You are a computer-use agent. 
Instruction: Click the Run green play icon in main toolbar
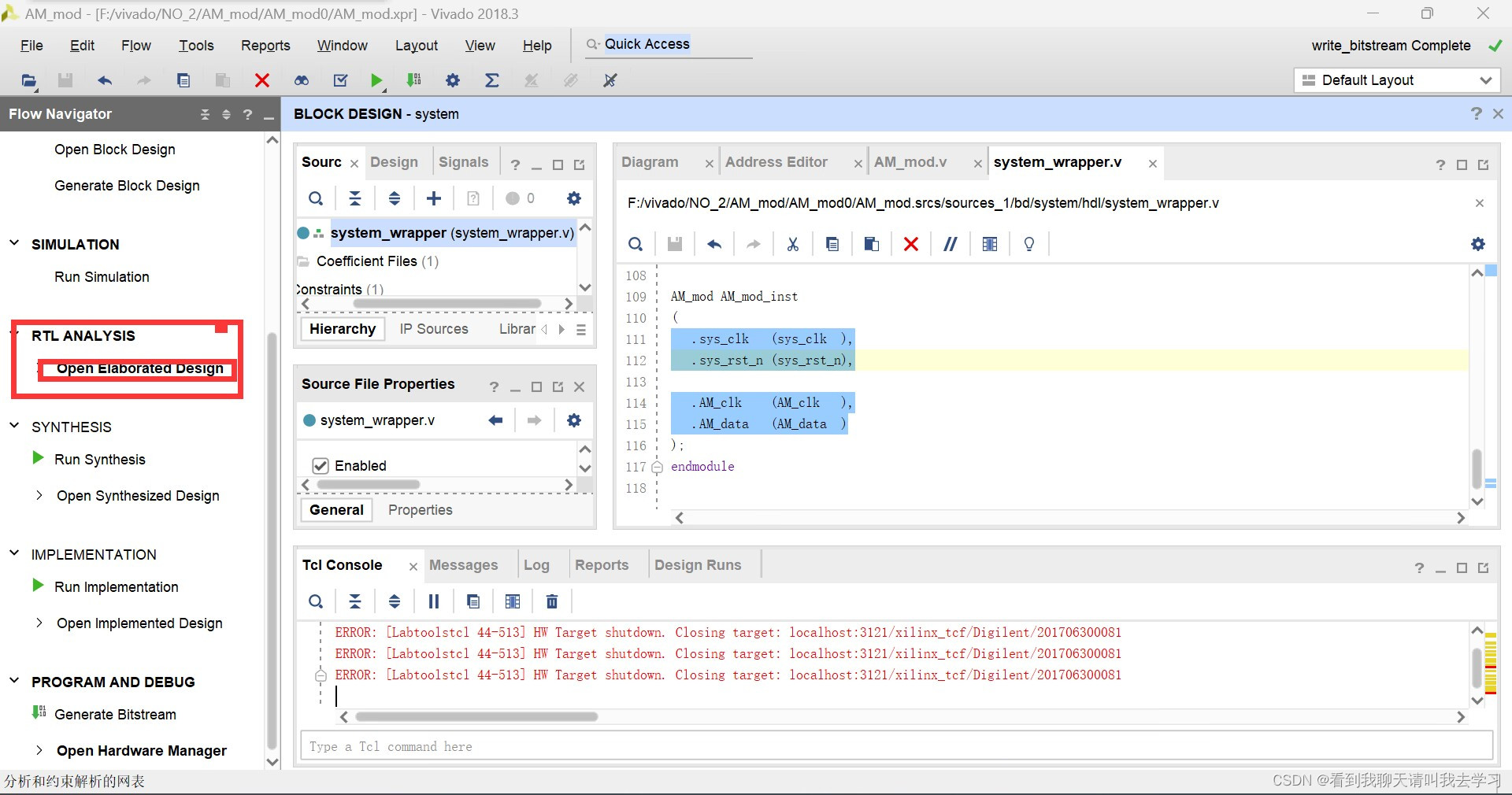pos(376,80)
